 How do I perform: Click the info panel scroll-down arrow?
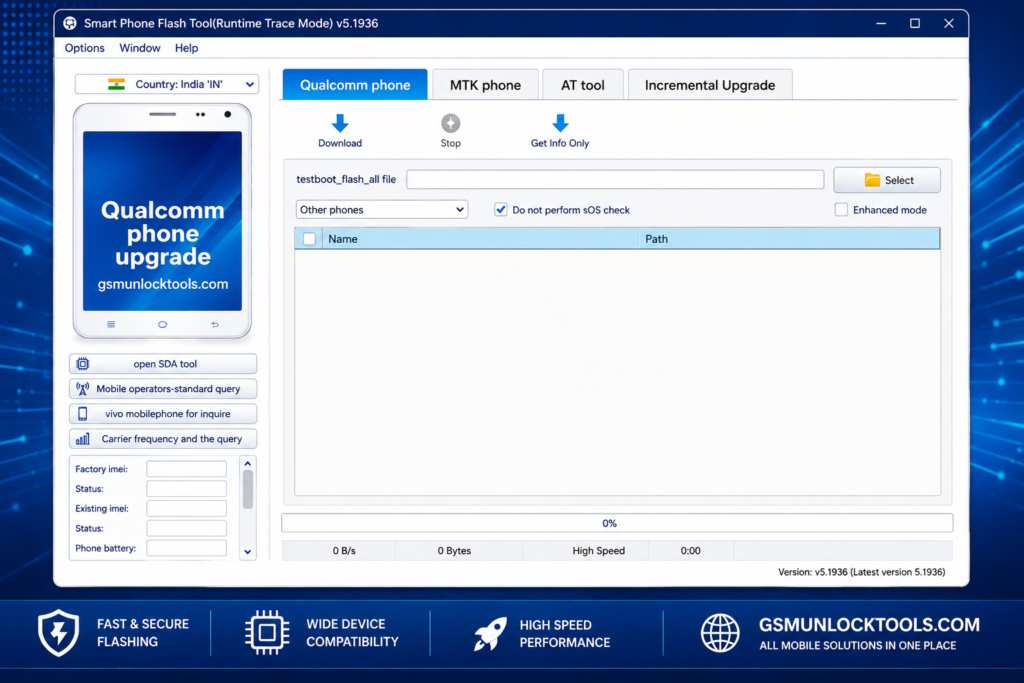tap(248, 552)
